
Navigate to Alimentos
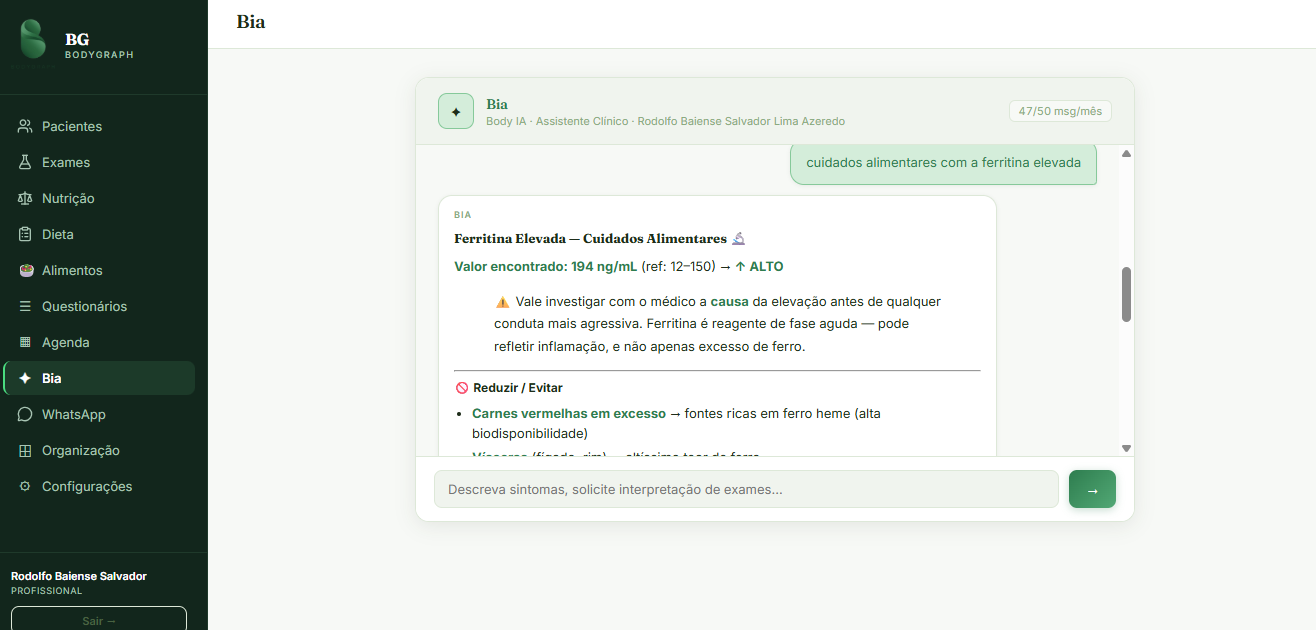pyautogui.click(x=99, y=270)
